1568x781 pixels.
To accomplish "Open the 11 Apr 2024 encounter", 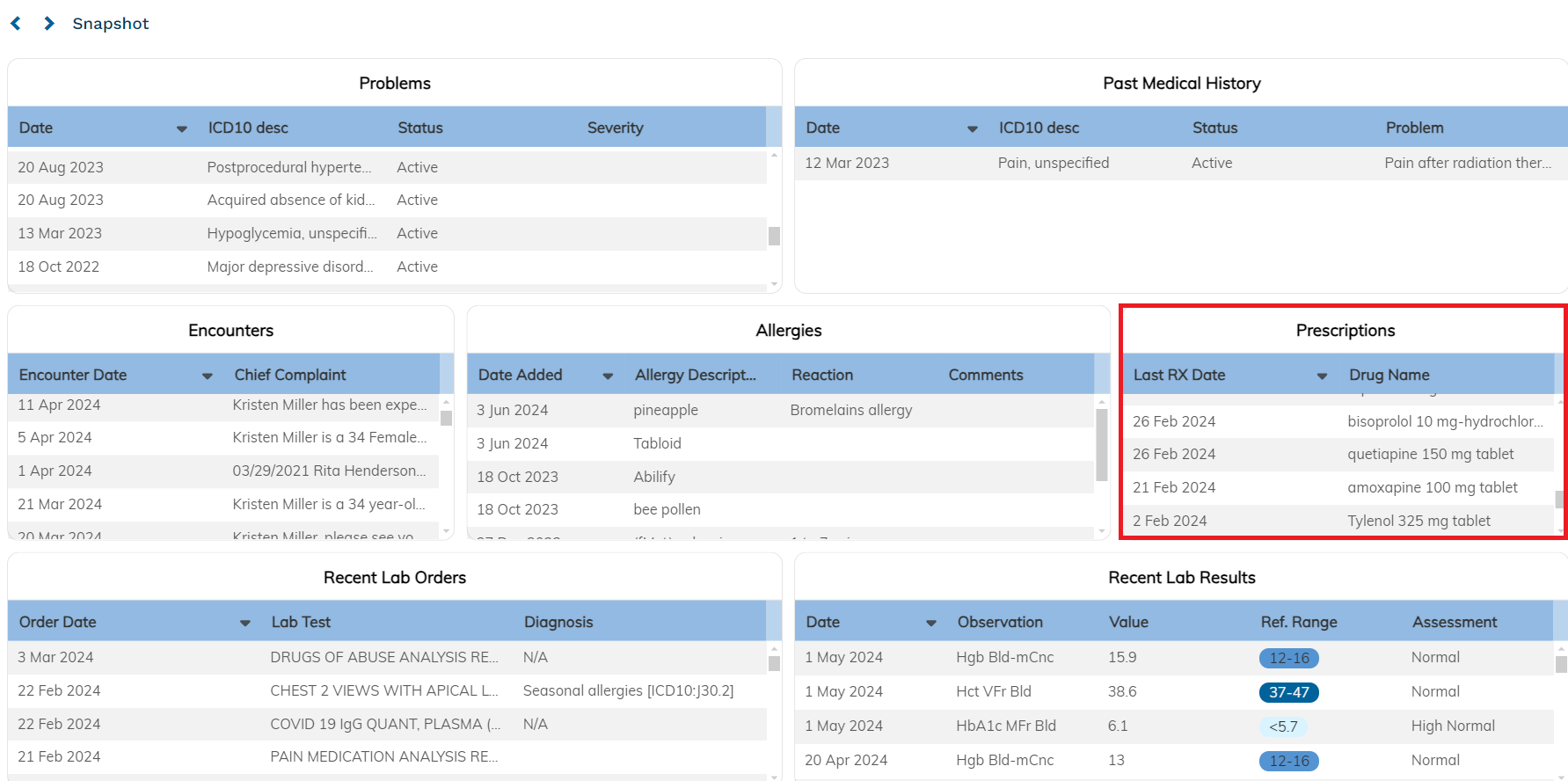I will point(223,405).
